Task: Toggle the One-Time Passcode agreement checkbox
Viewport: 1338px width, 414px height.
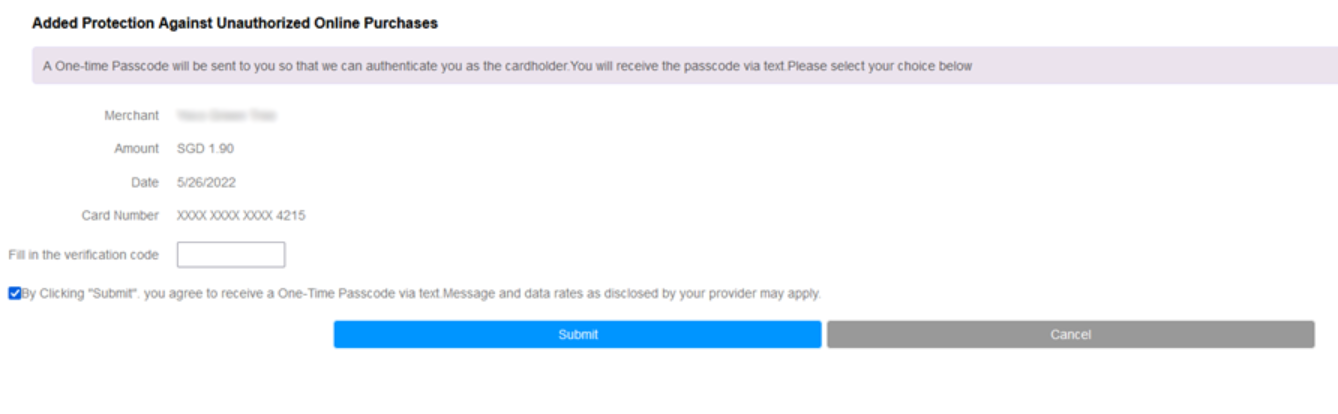Action: coord(14,294)
